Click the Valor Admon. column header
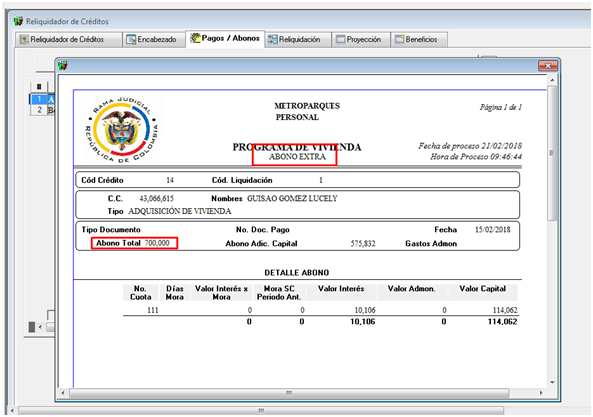 point(411,289)
